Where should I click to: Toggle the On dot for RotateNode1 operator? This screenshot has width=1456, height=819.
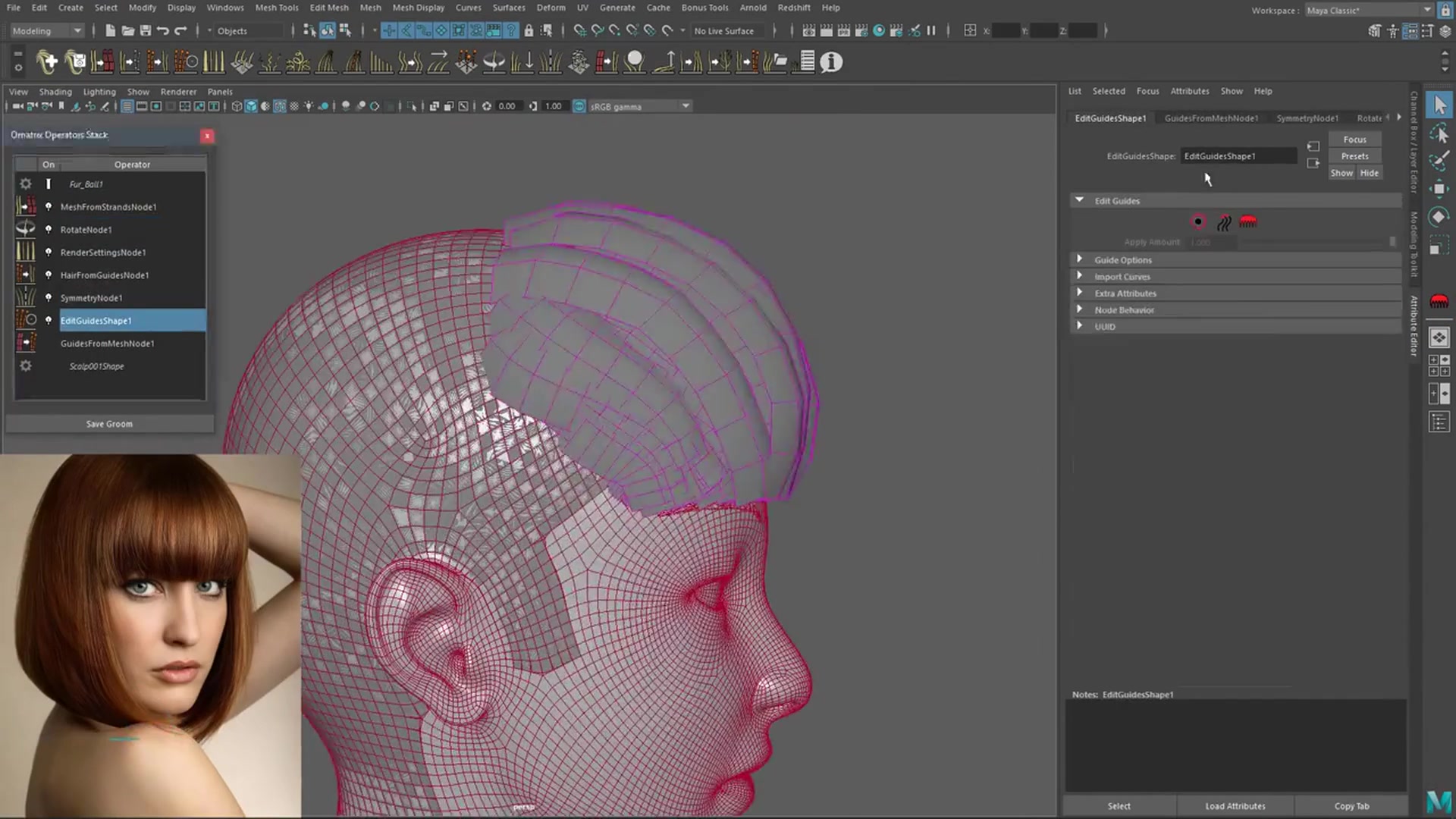(48, 229)
